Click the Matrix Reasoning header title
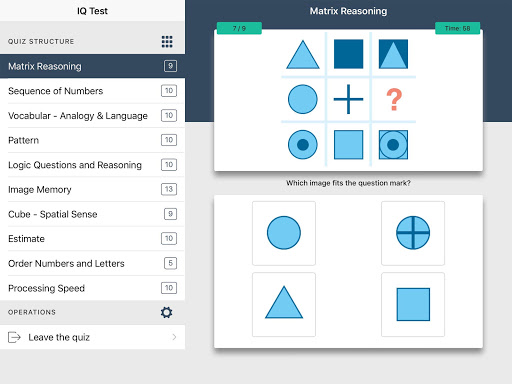The image size is (512, 384). coord(348,11)
